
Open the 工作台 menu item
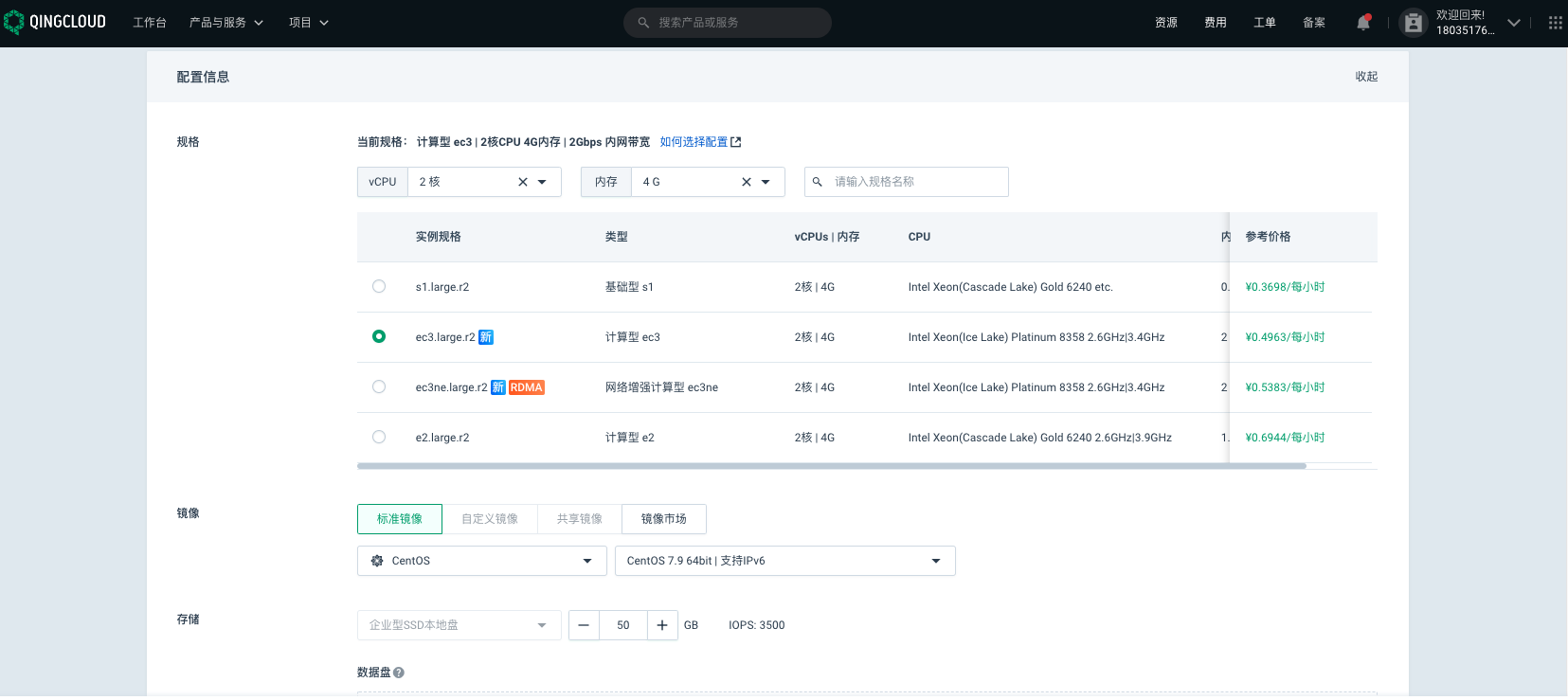150,23
